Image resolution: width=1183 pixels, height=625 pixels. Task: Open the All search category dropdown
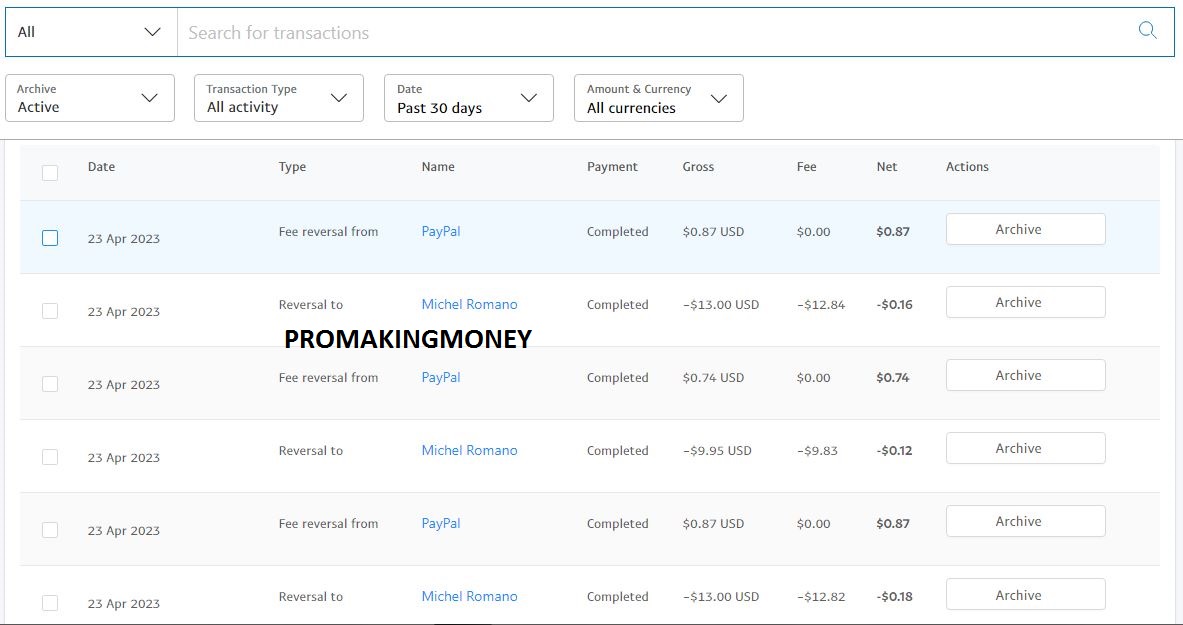coord(91,32)
